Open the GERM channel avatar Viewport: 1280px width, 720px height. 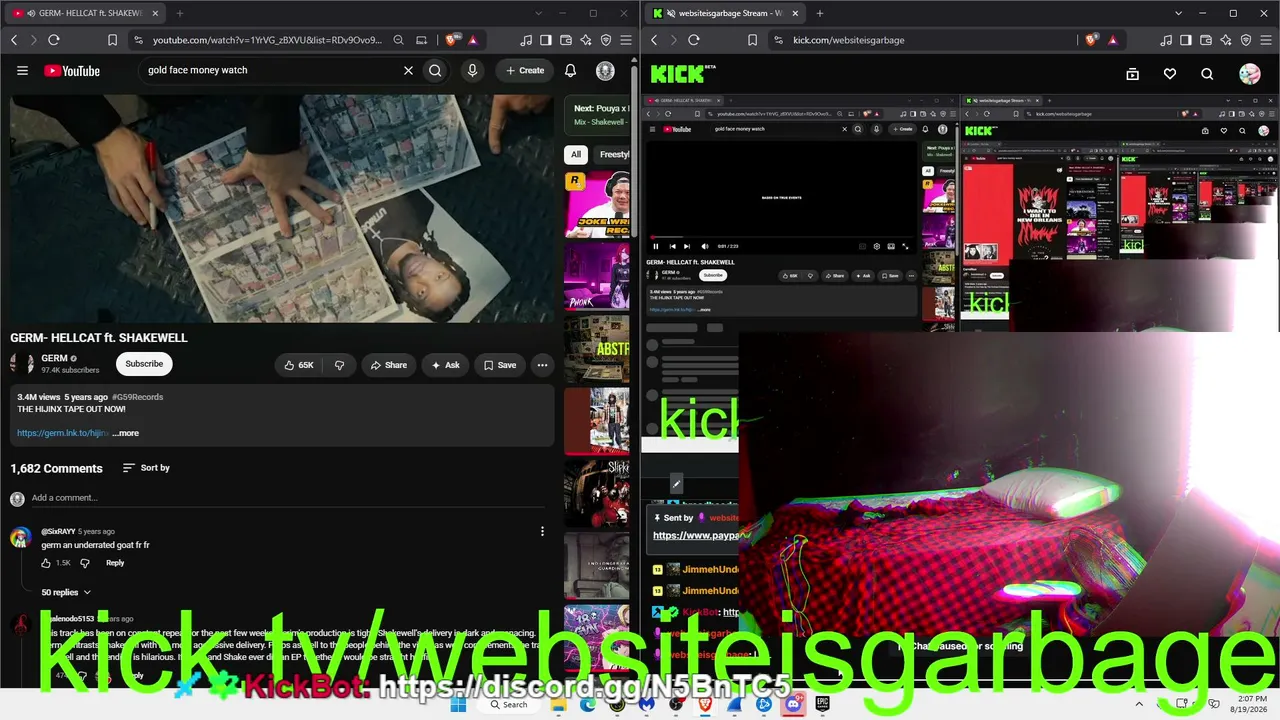coord(22,364)
